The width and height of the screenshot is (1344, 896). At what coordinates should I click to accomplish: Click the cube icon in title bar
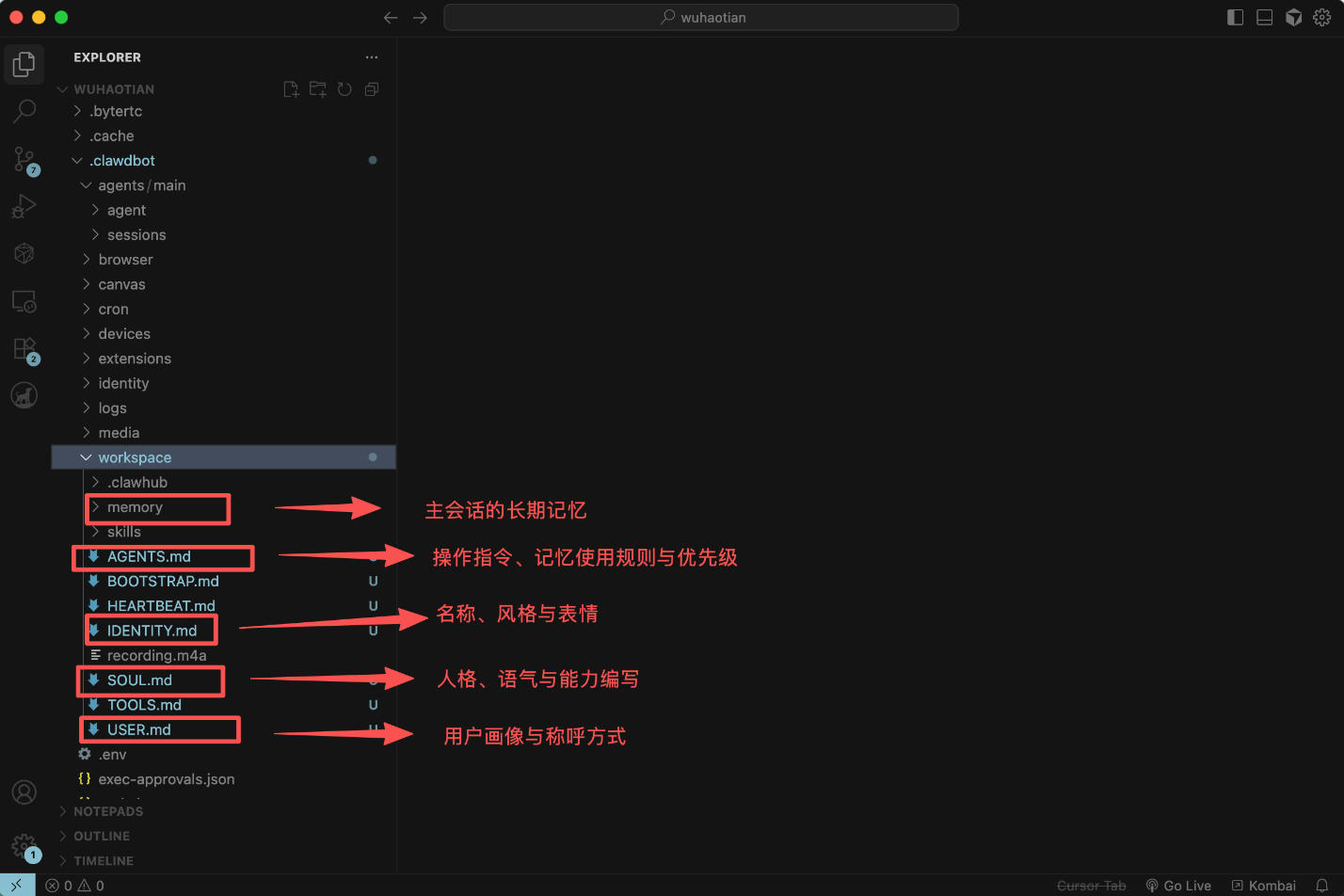(1294, 17)
